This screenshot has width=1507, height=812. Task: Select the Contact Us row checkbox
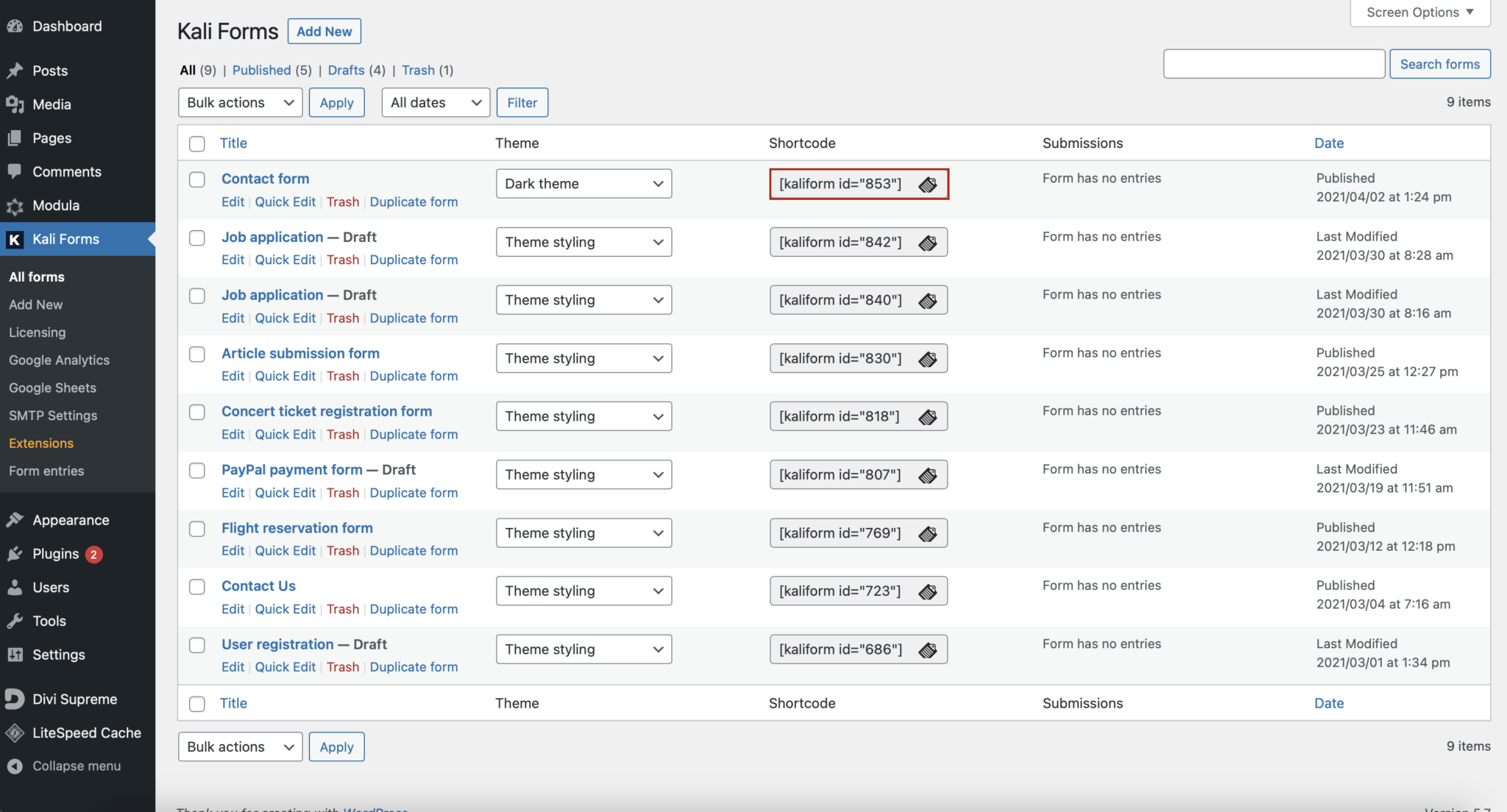(197, 587)
